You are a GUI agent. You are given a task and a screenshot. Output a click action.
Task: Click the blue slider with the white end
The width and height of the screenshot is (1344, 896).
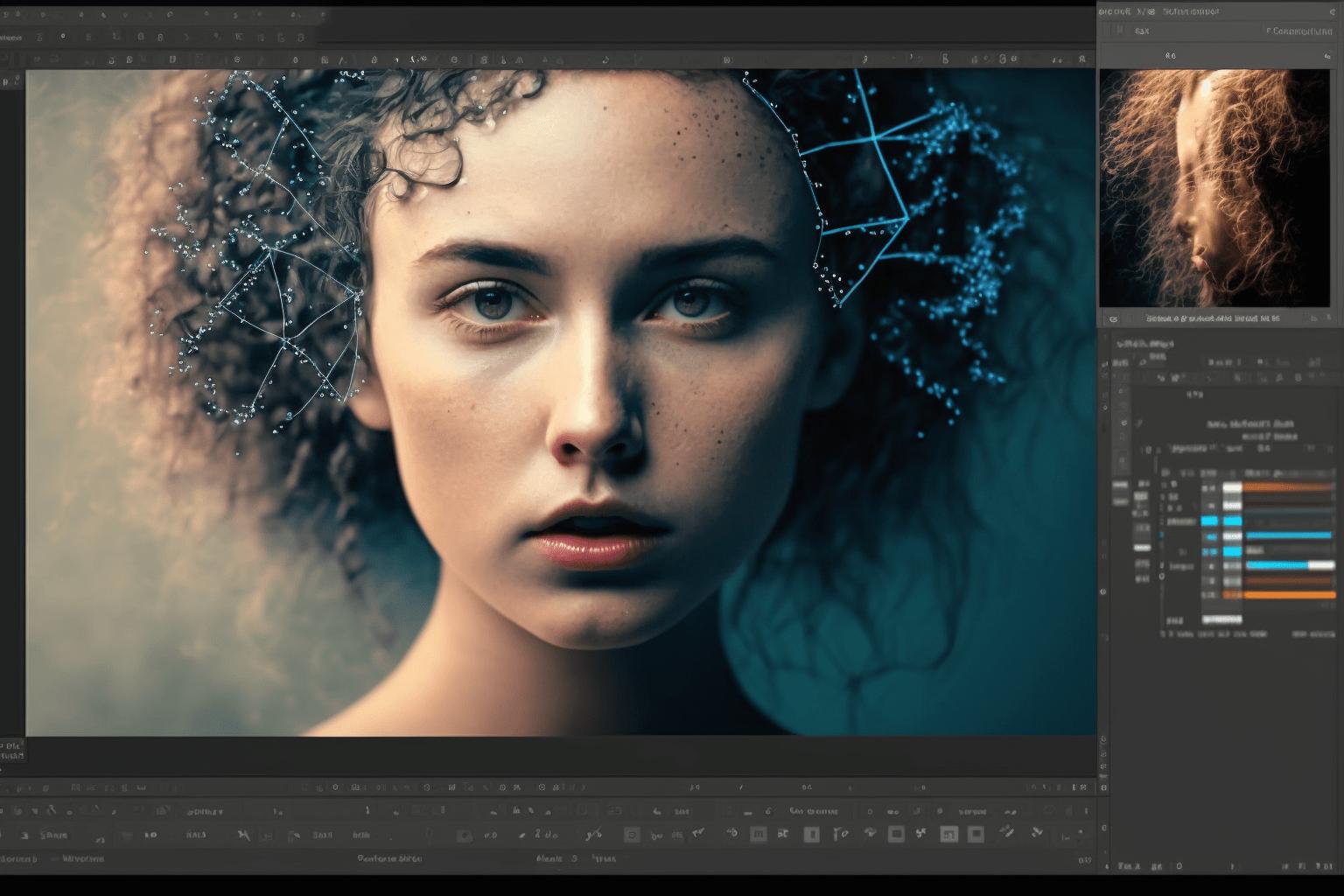tap(1290, 565)
